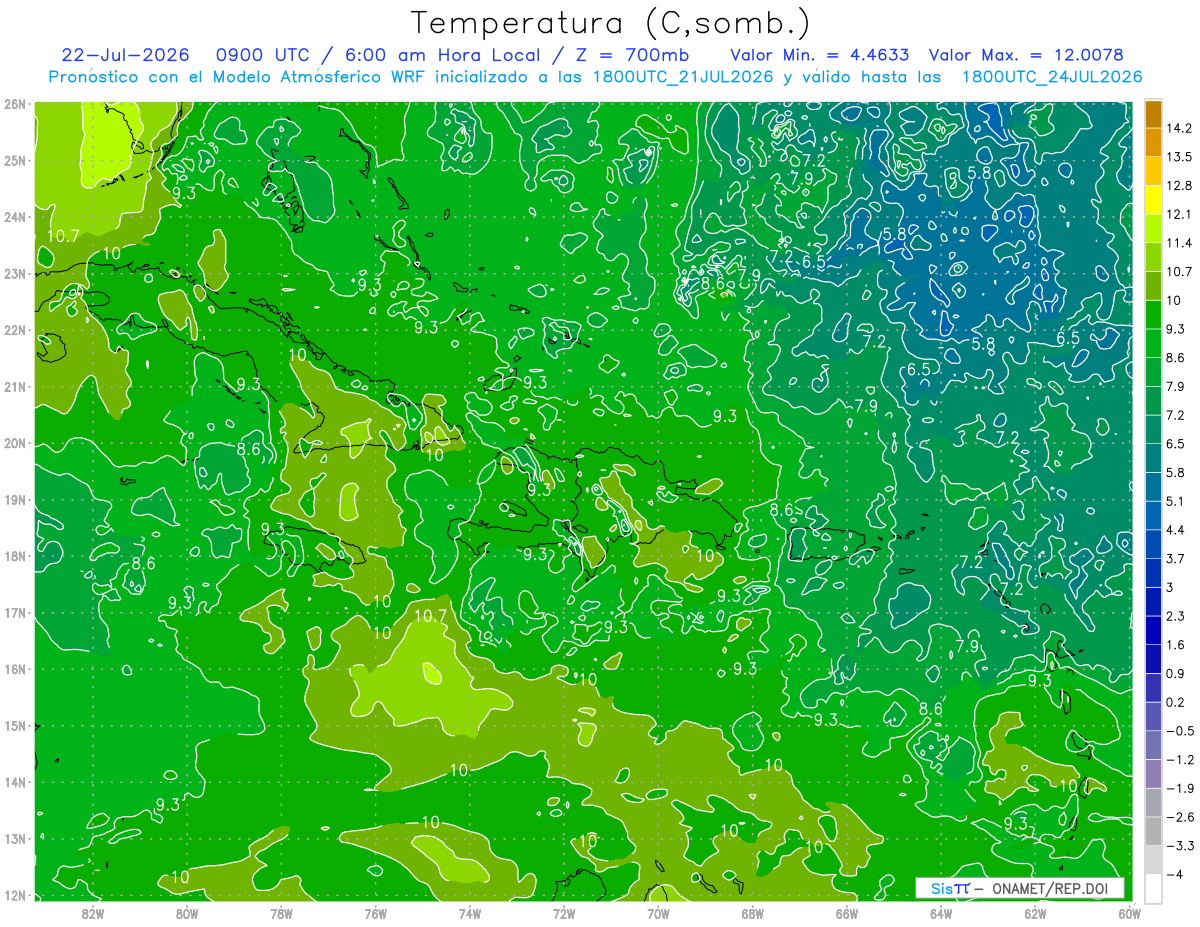The width and height of the screenshot is (1200, 927).
Task: Click the SisTT ONAMET/REP.DOI logo box
Action: [1020, 888]
